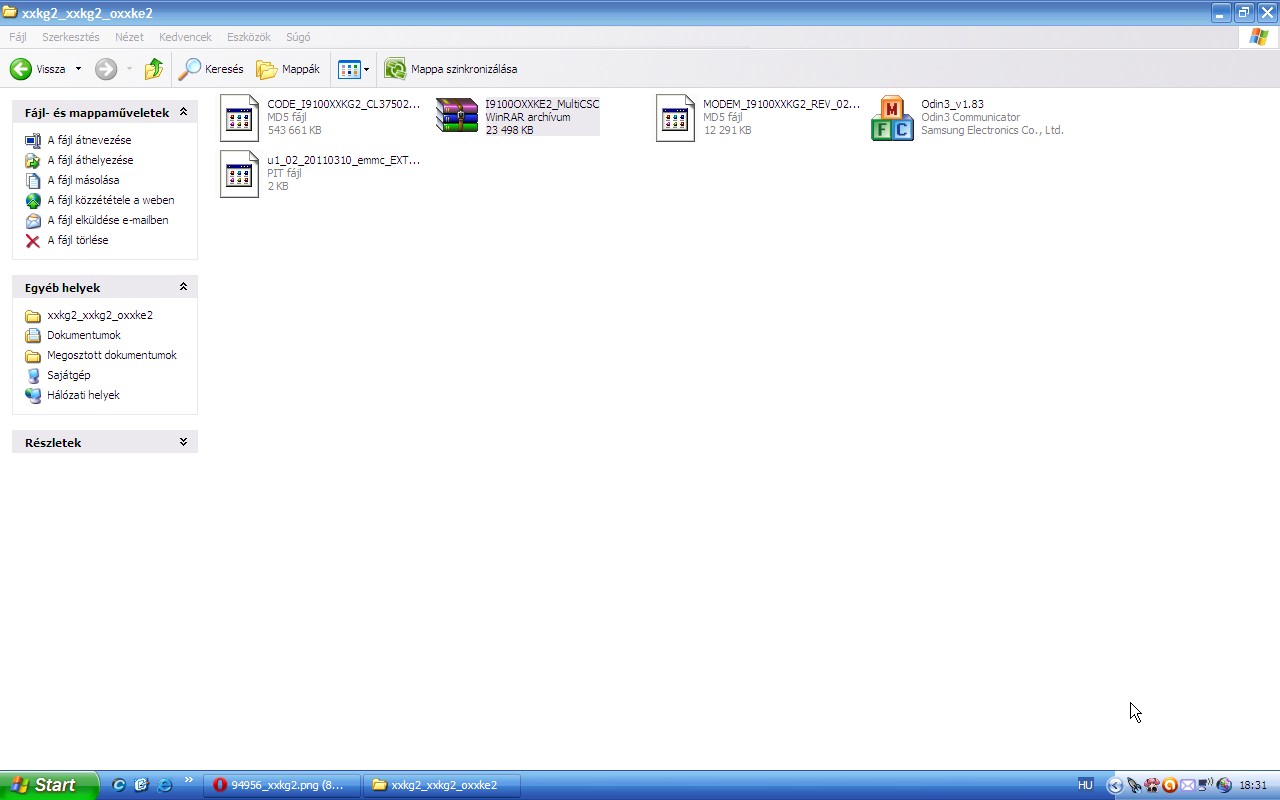Open the Vissza history dropdown arrow
This screenshot has height=800, width=1280.
tap(78, 69)
